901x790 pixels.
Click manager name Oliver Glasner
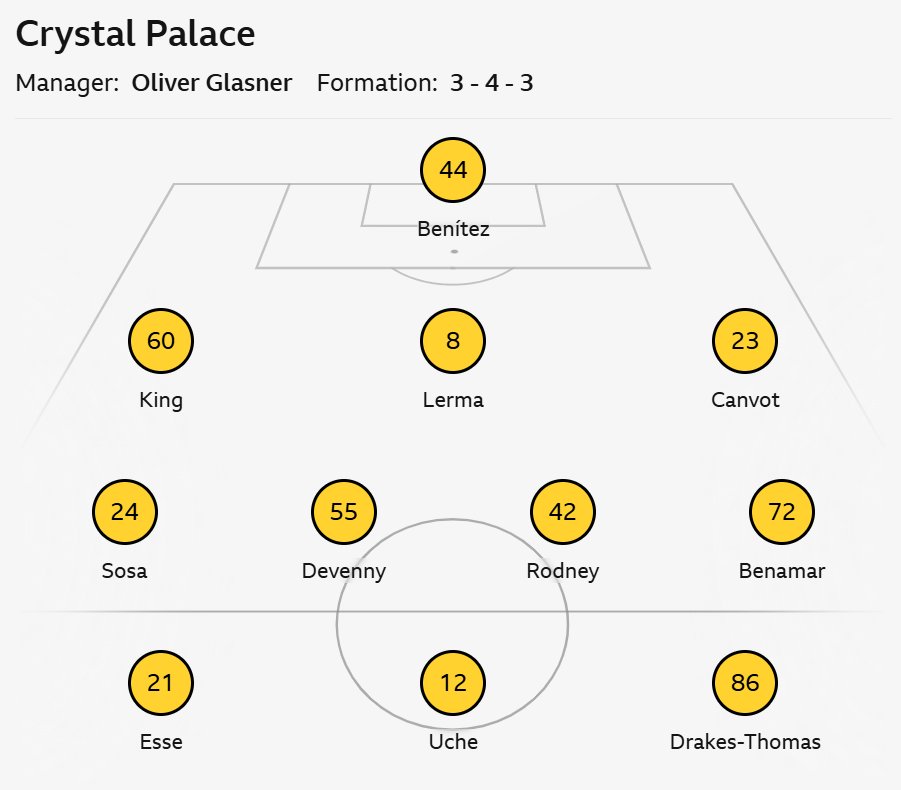click(212, 83)
